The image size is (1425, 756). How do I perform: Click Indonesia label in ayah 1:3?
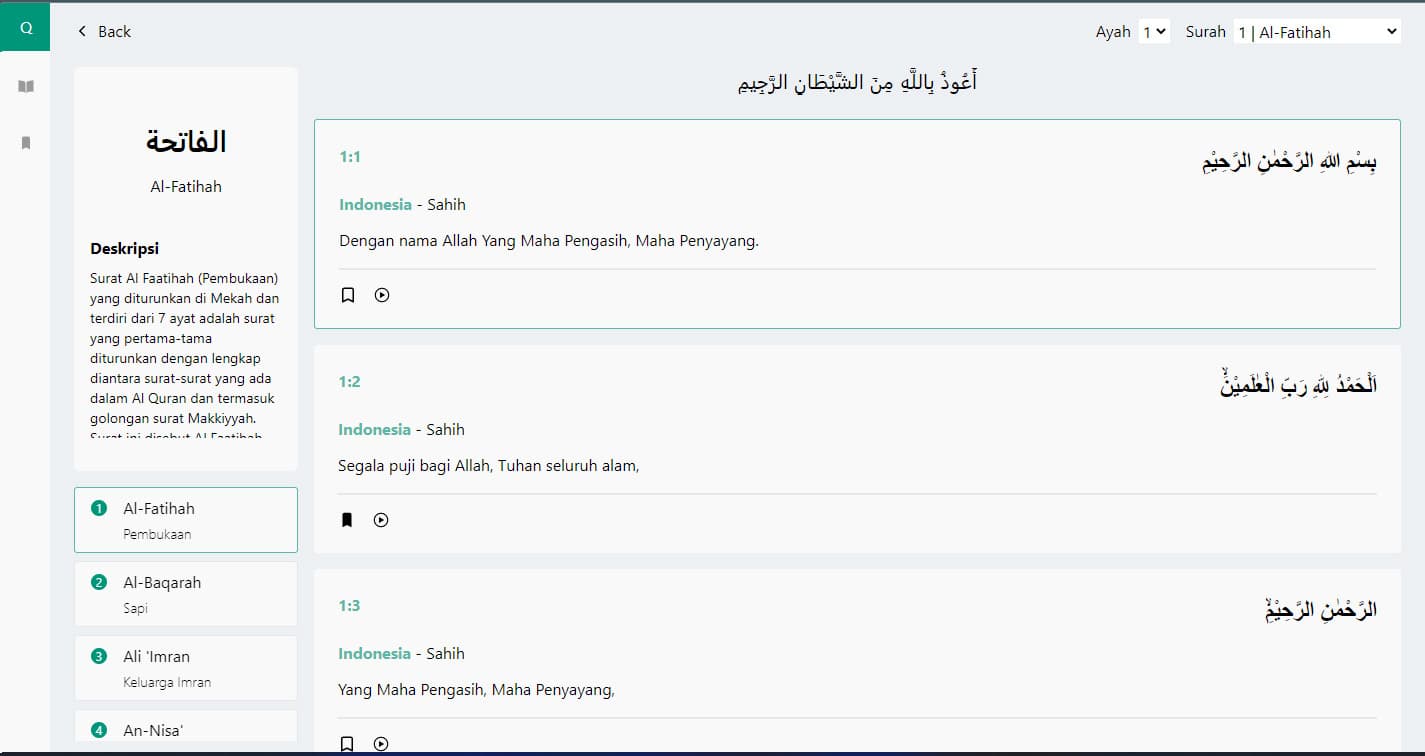(x=374, y=654)
